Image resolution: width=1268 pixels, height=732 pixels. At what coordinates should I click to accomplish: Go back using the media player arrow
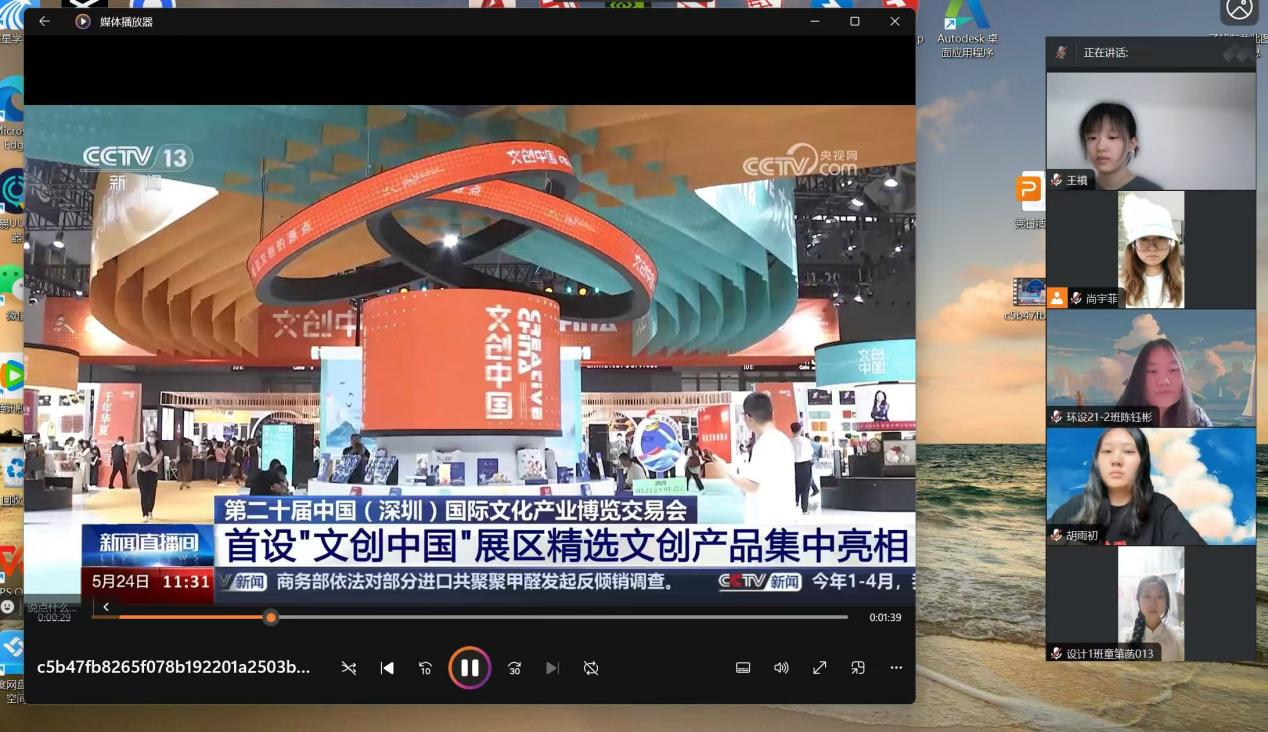point(44,21)
